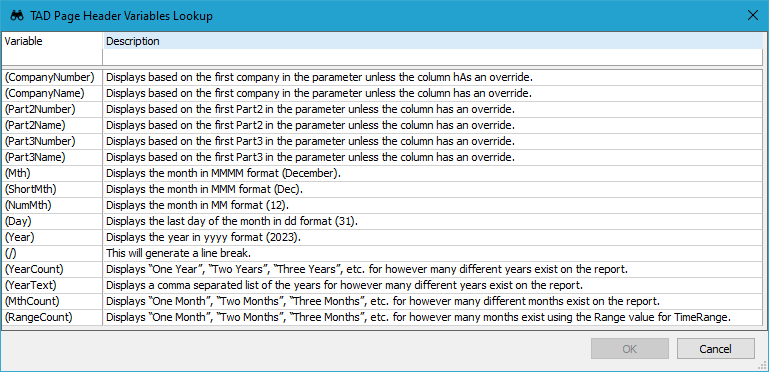Click the Description filter input field
The image size is (769, 372).
coord(433,57)
